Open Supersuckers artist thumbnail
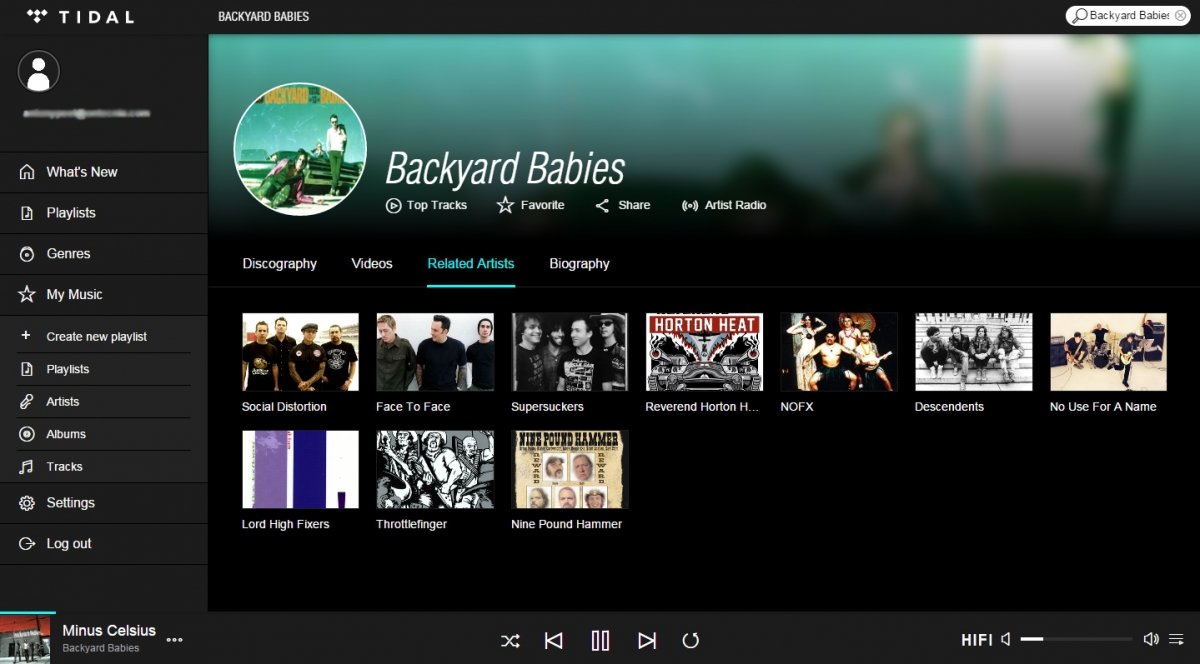 pos(569,352)
